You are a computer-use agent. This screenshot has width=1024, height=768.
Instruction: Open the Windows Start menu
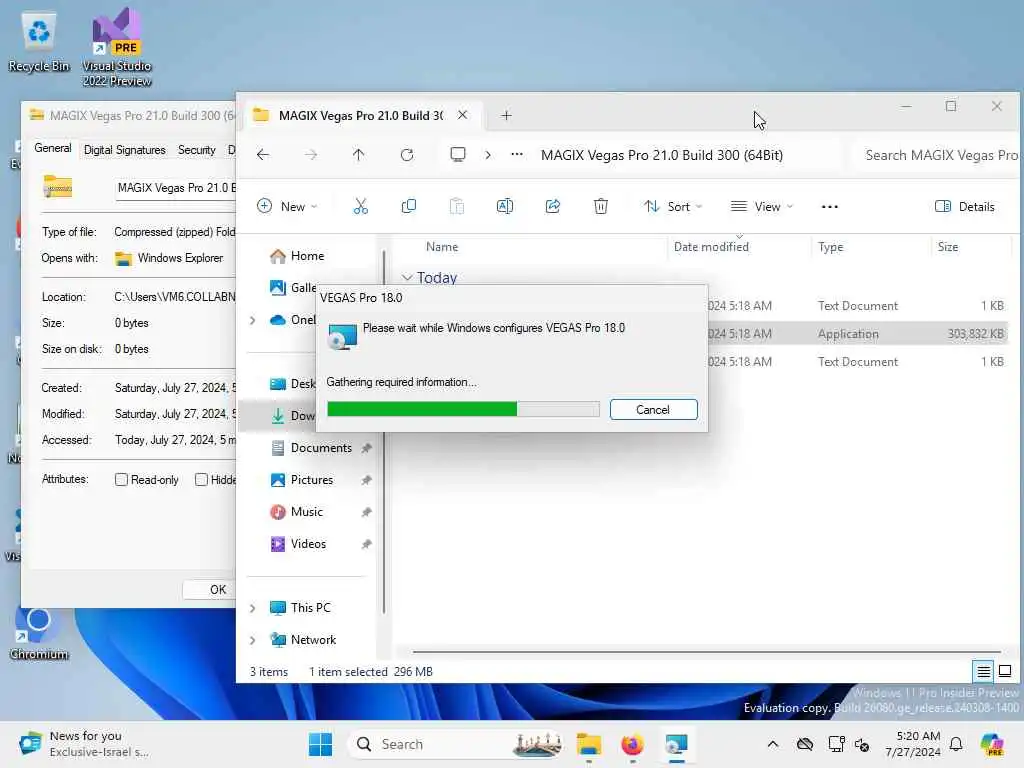pos(320,744)
